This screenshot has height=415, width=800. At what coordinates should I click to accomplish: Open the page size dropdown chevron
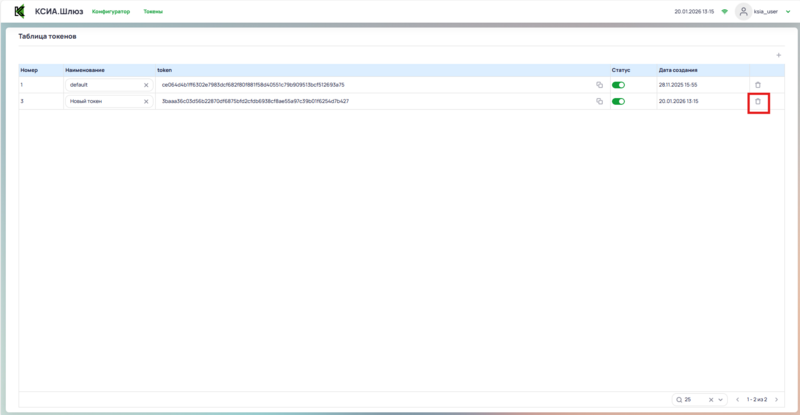point(720,399)
